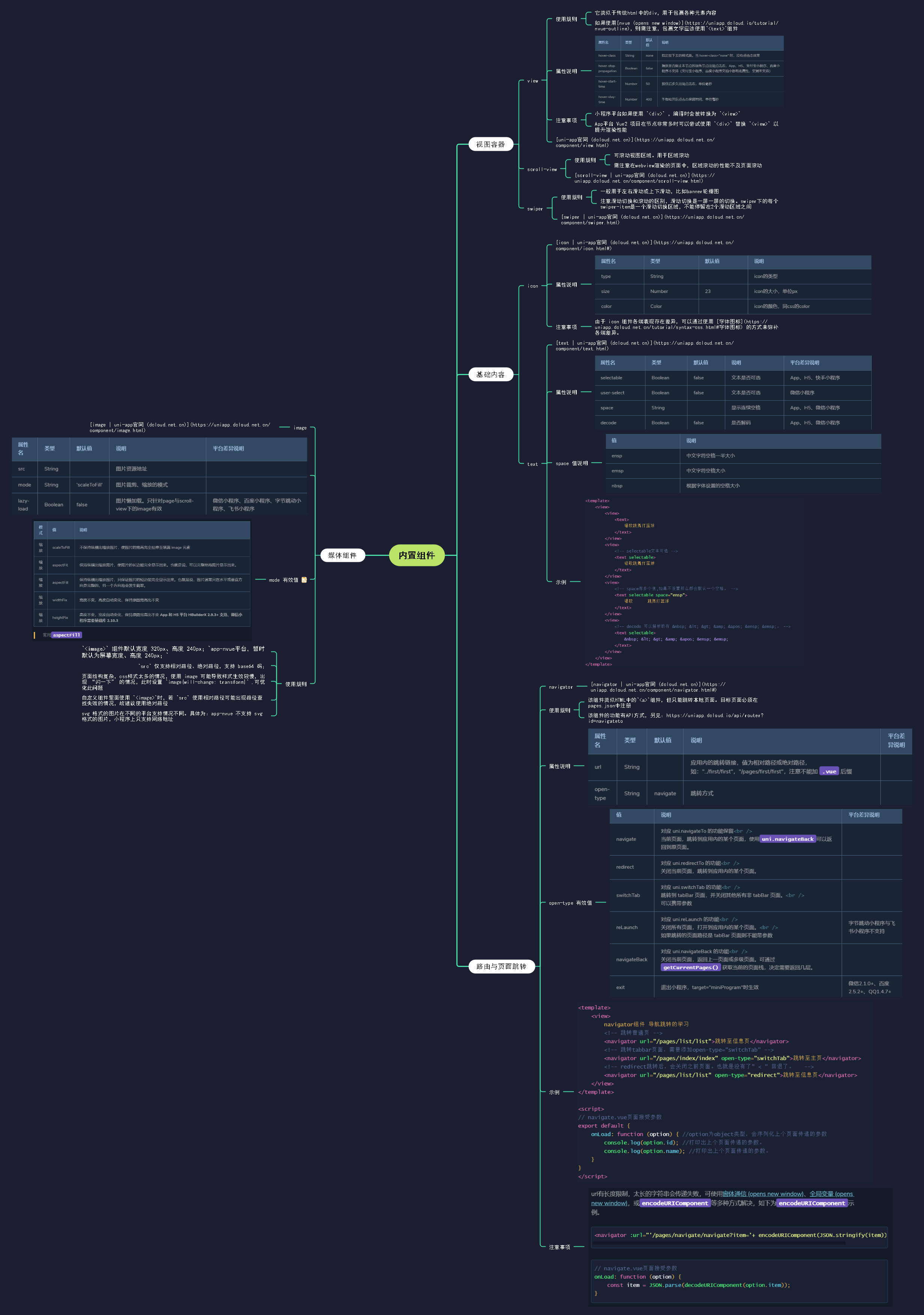924x1315 pixels.
Task: Click the navigator sub-node
Action: point(561,687)
